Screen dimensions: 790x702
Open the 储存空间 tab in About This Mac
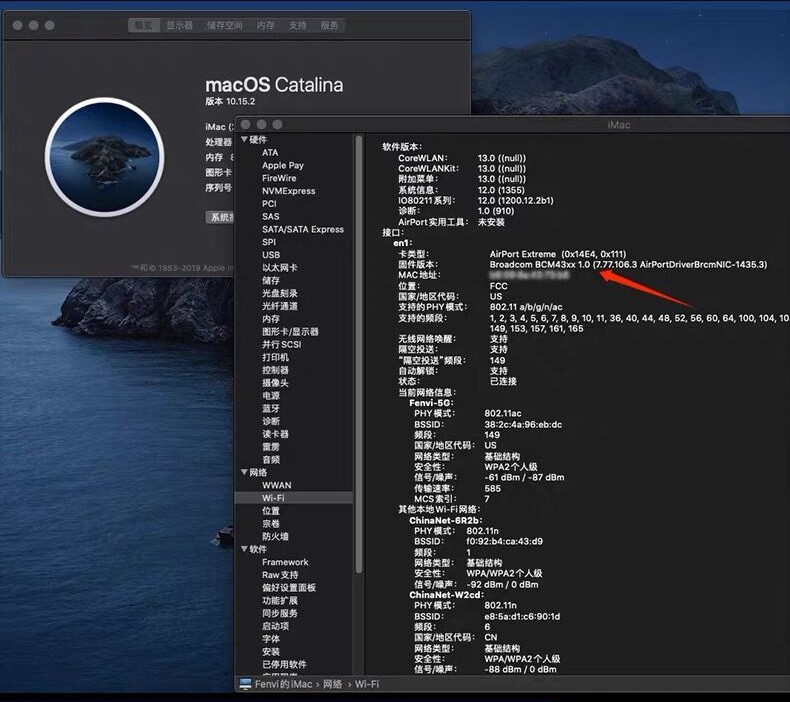[224, 25]
